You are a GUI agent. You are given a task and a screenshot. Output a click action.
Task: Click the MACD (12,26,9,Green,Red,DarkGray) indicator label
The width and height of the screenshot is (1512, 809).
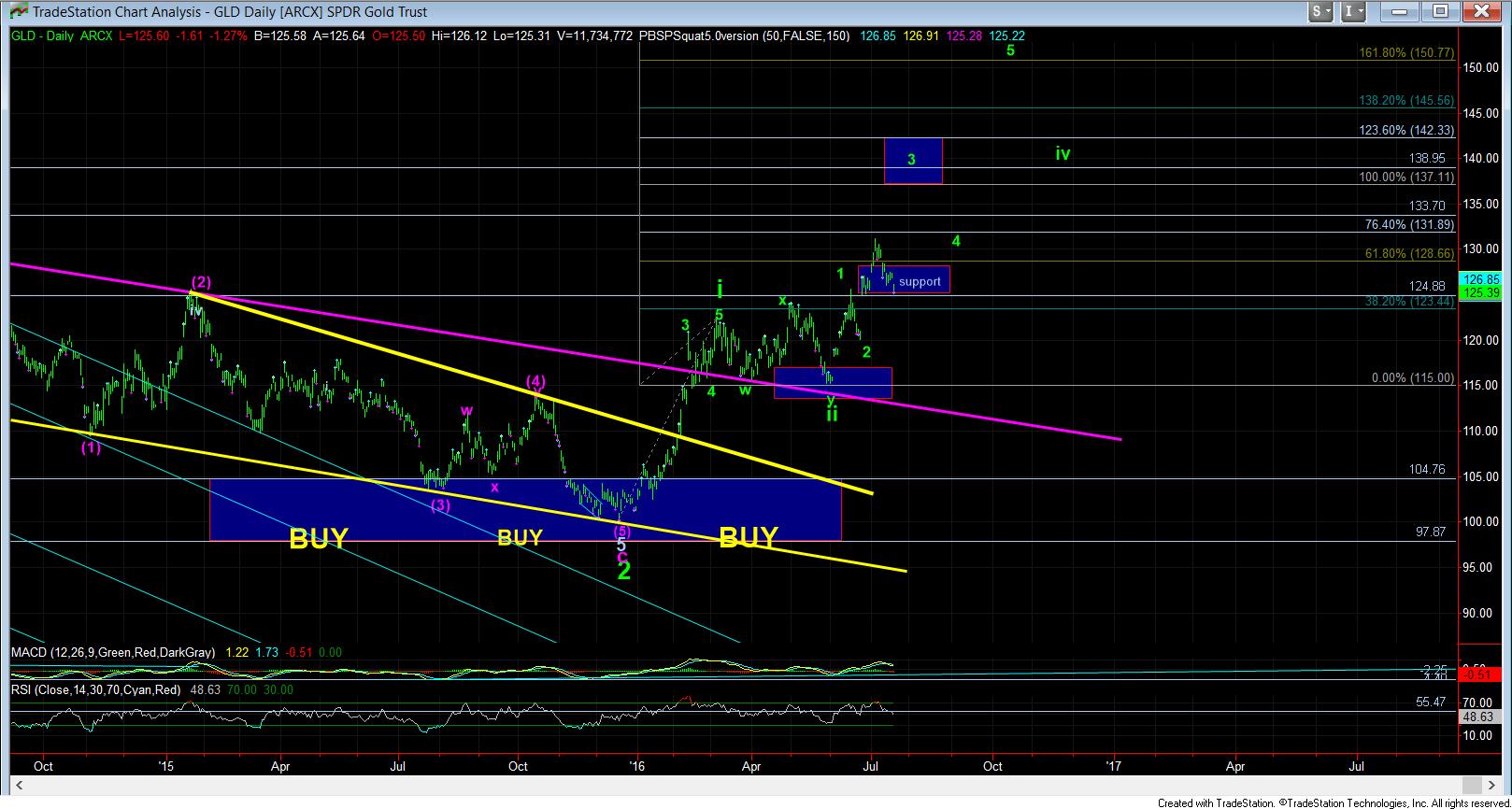pos(113,652)
